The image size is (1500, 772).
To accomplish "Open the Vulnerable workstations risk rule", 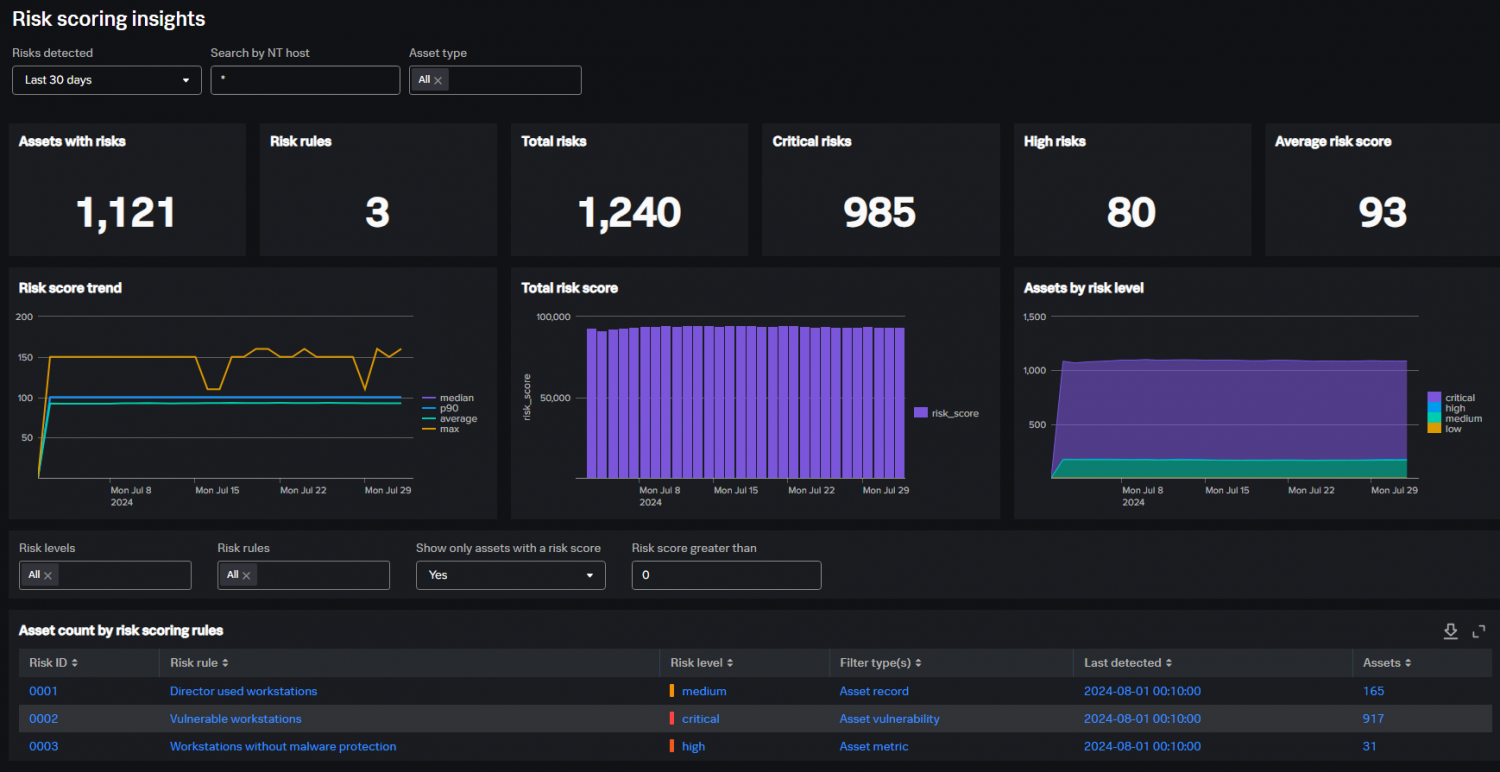I will click(236, 718).
